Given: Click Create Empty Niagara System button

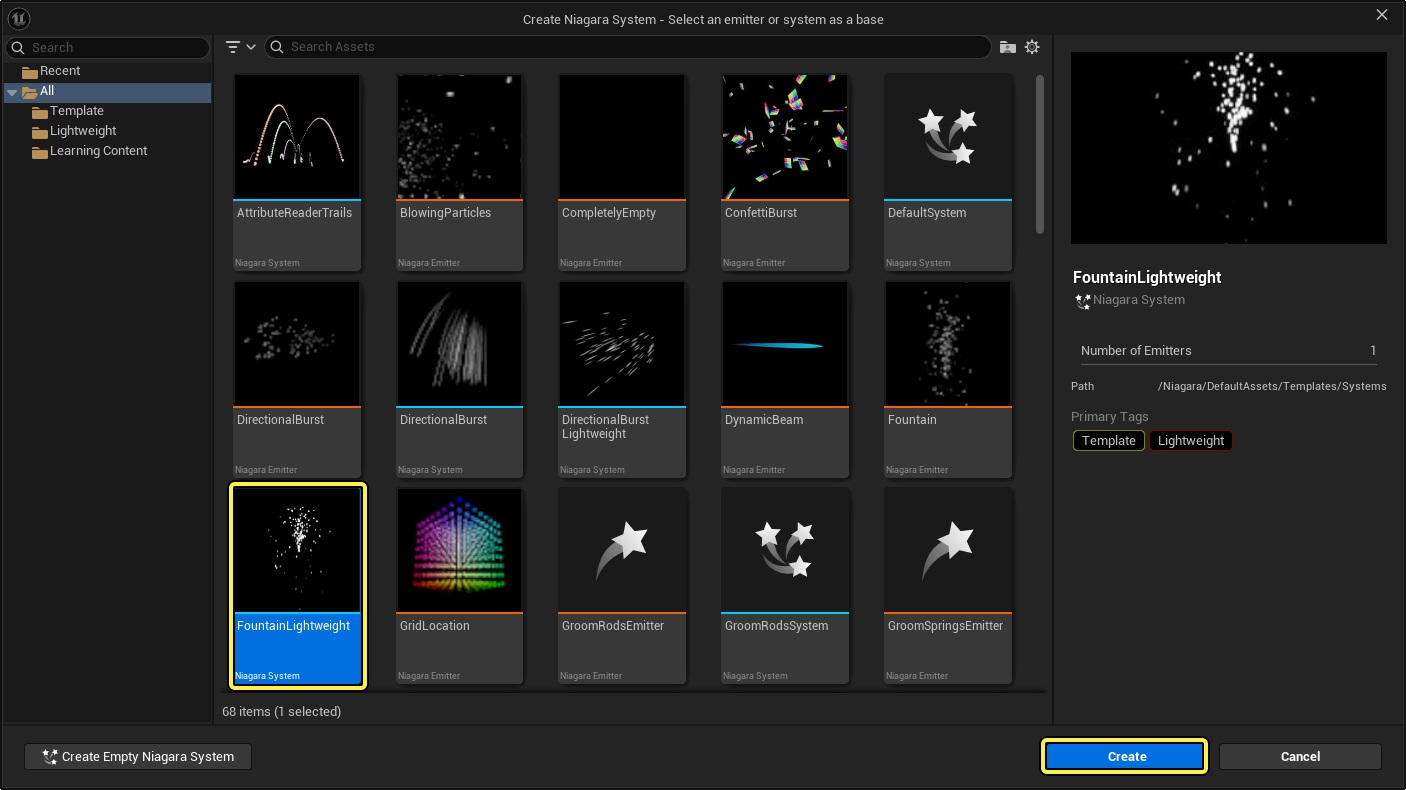Looking at the screenshot, I should click(138, 757).
